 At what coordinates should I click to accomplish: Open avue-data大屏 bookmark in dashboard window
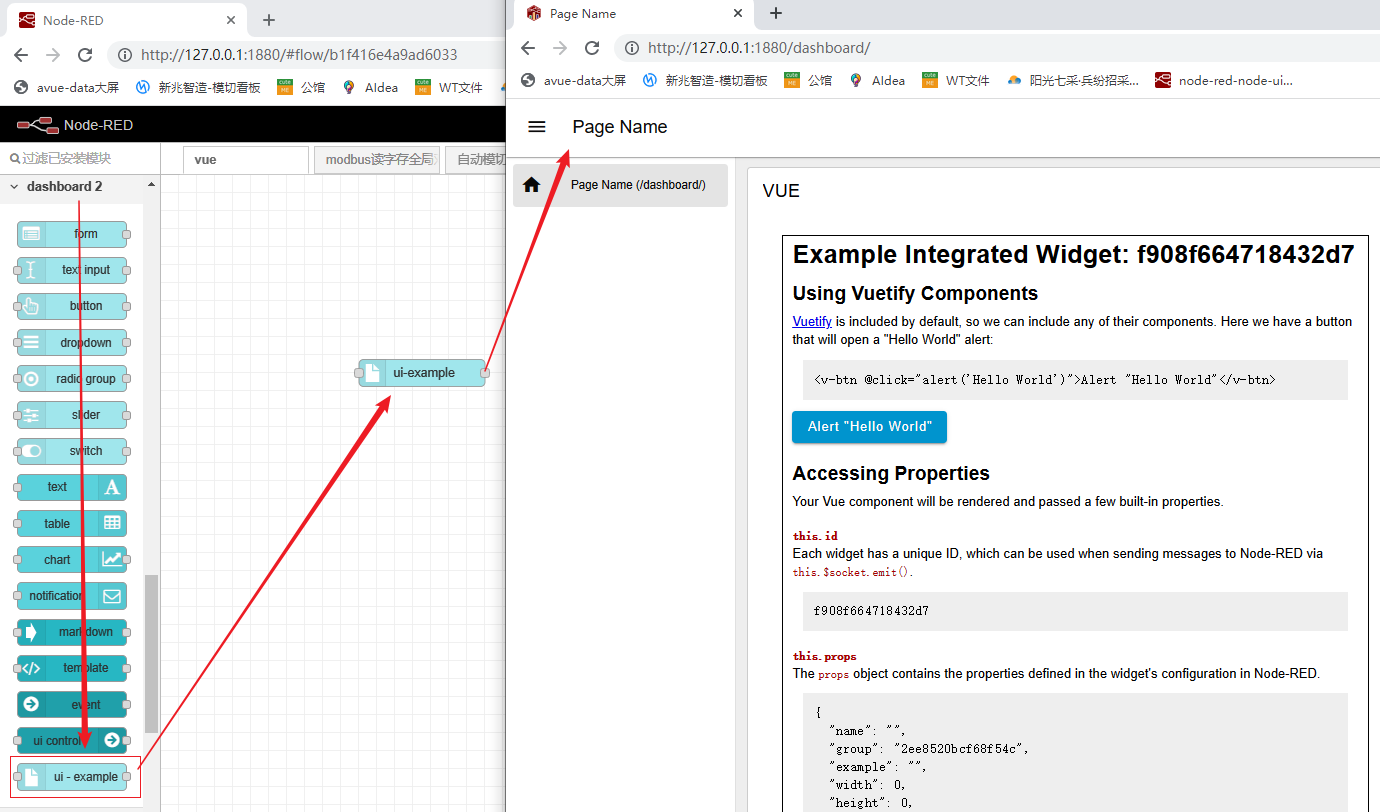point(575,81)
